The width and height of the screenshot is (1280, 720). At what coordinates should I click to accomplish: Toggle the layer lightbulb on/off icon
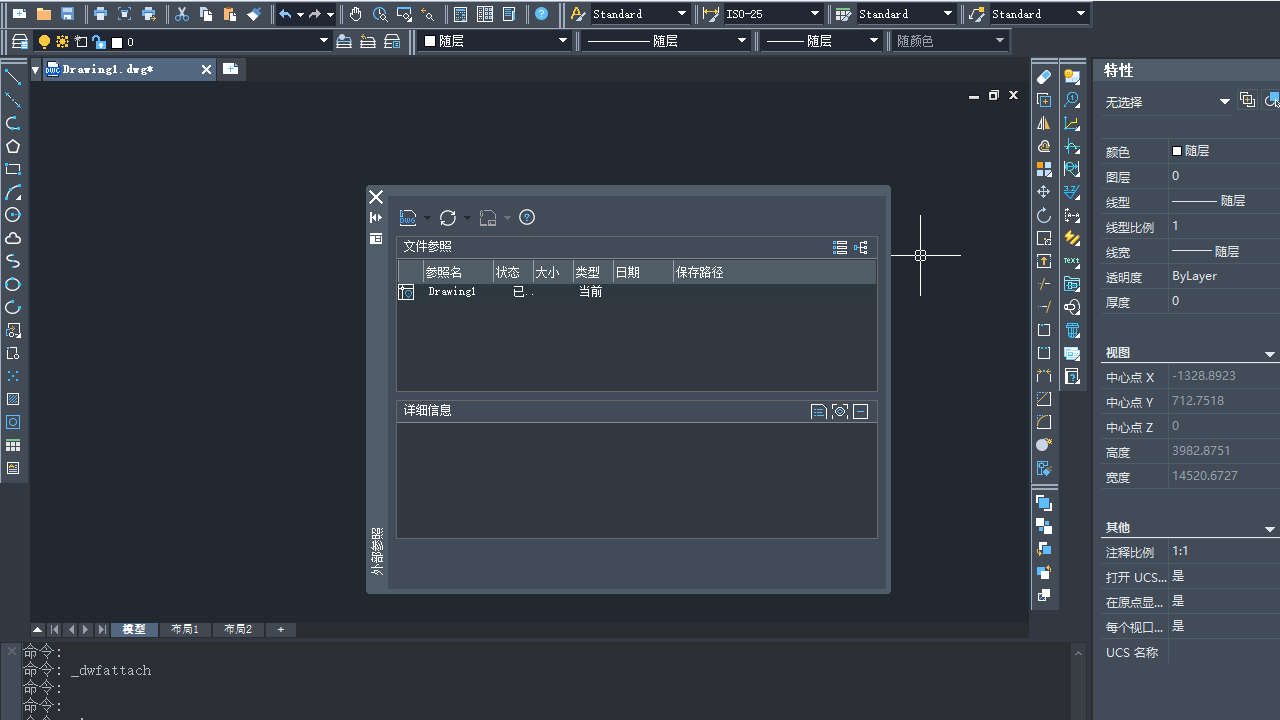[44, 42]
